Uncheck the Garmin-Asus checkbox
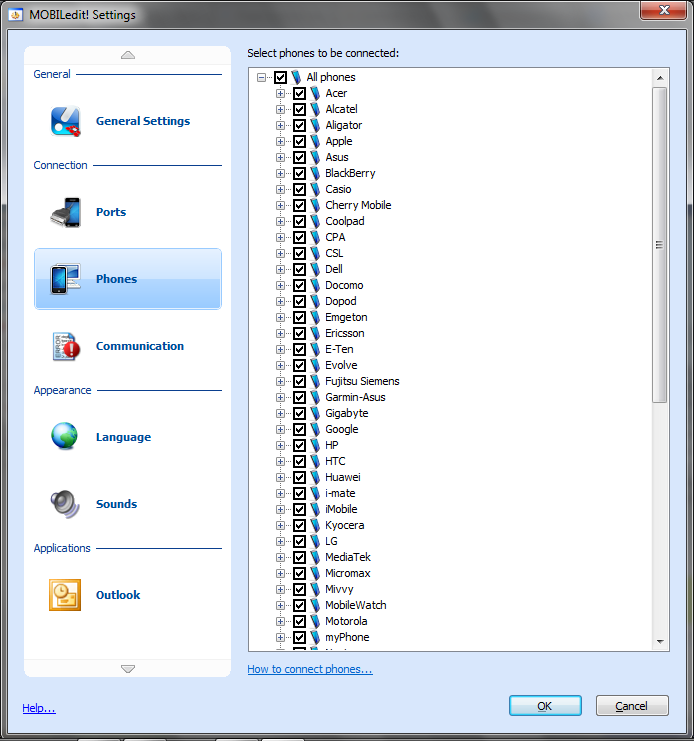This screenshot has height=741, width=694. tap(300, 397)
